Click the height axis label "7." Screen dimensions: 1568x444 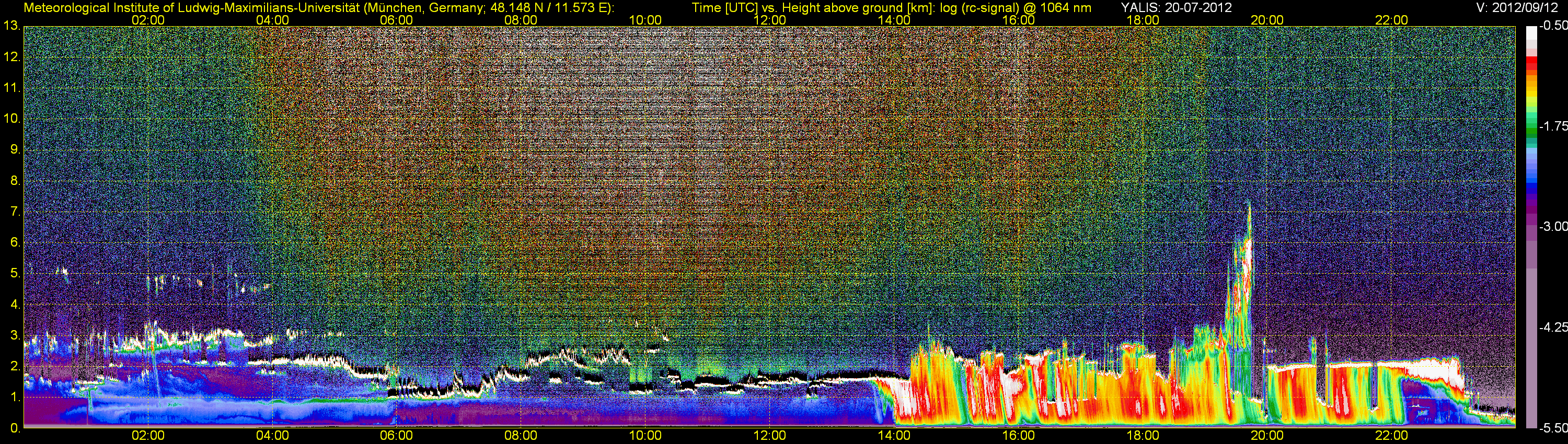click(15, 212)
